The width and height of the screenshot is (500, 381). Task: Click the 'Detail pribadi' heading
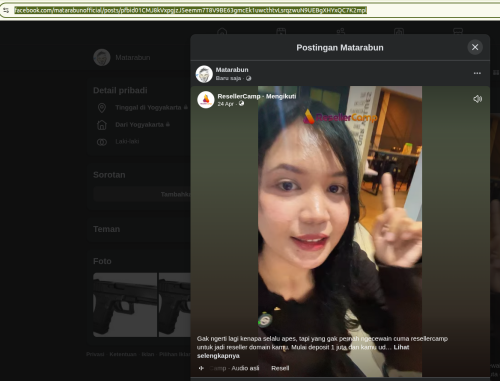pos(120,90)
